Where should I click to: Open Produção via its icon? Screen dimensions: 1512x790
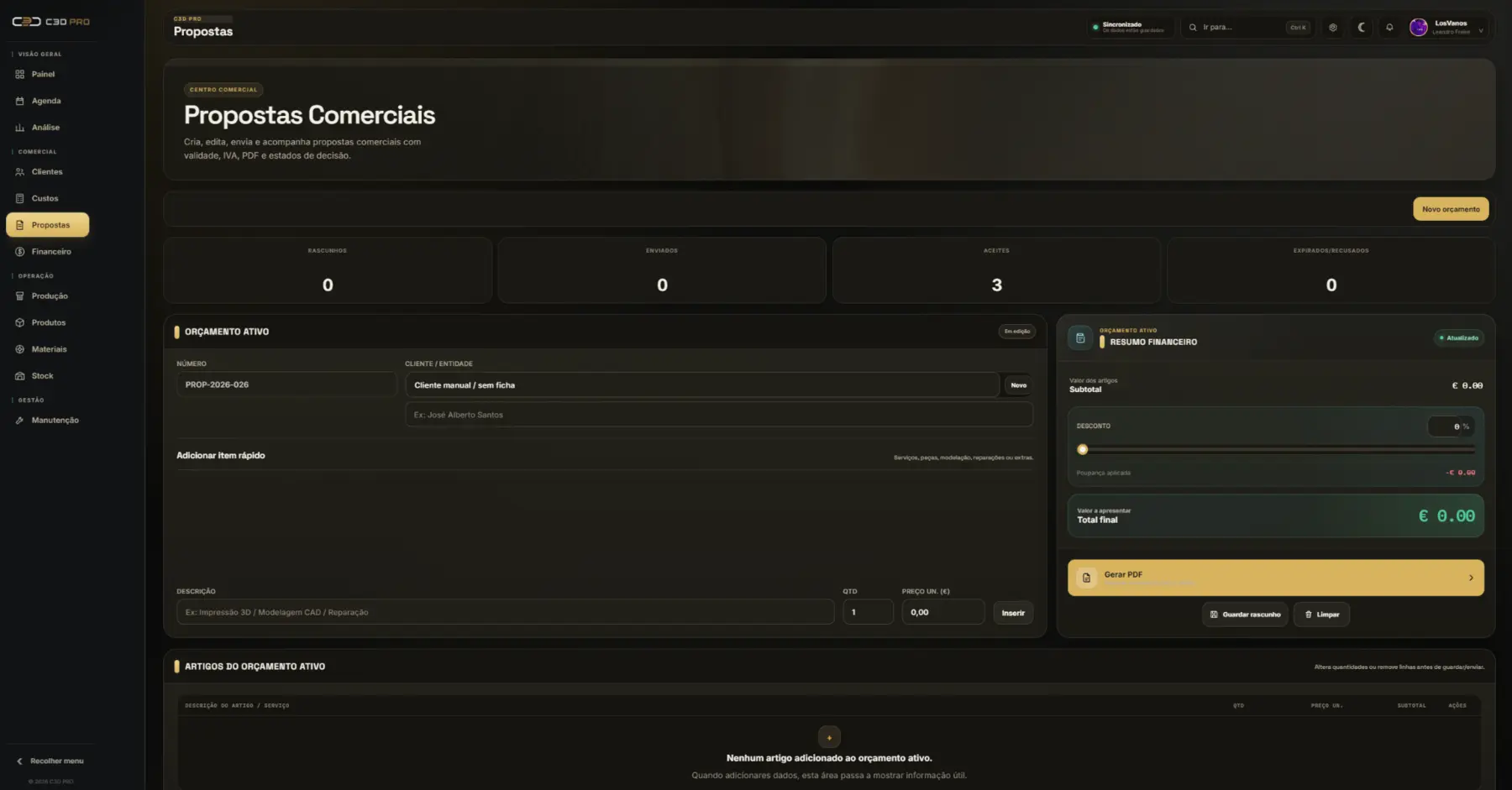(20, 296)
